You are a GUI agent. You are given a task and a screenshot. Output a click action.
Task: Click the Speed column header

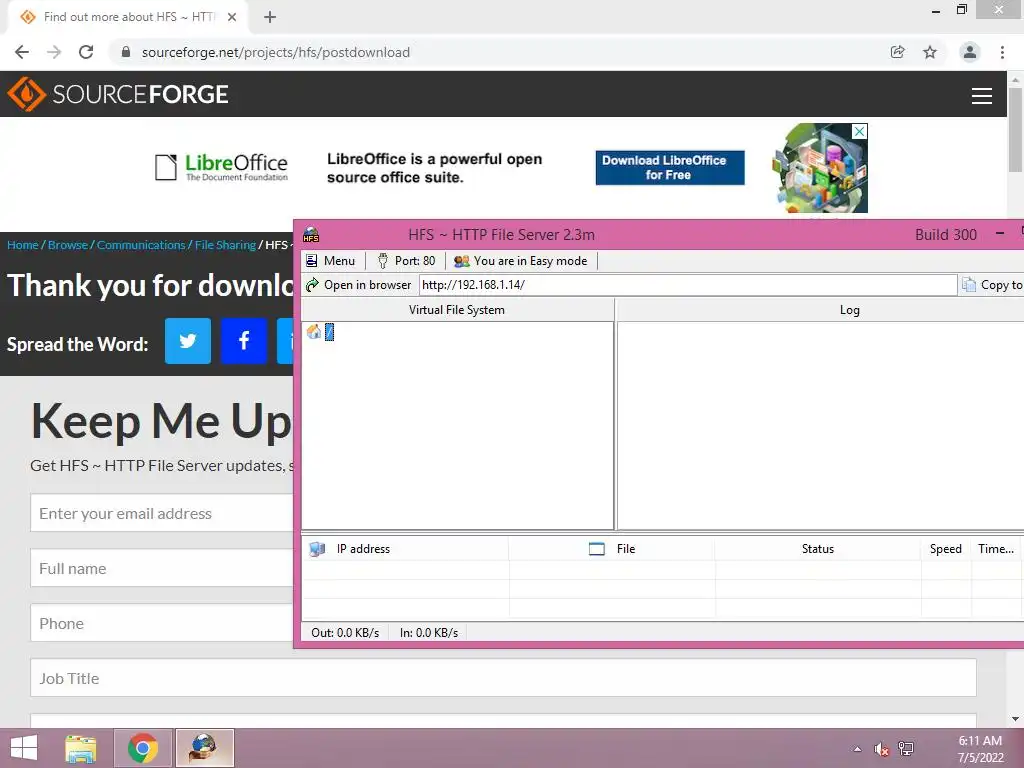[946, 549]
